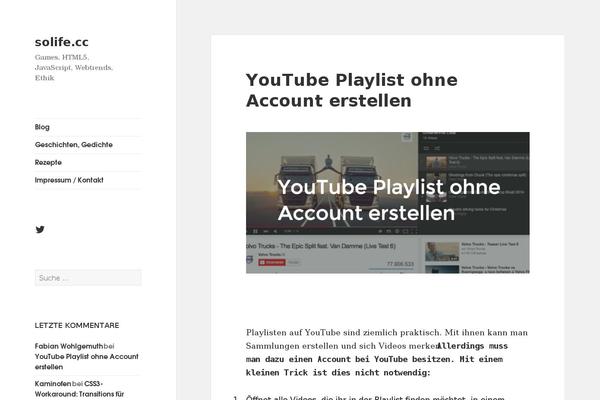Open article title YouTube Playlist ohne Account erstellen
600x400 pixels.
point(351,90)
